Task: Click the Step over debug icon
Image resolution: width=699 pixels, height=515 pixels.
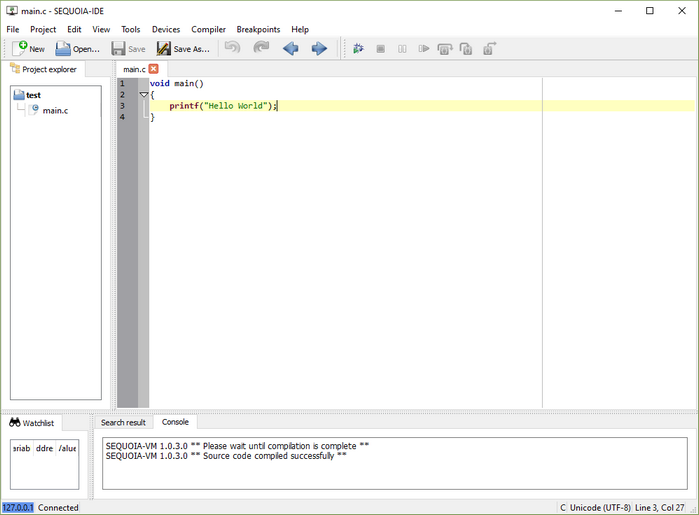Action: point(445,49)
